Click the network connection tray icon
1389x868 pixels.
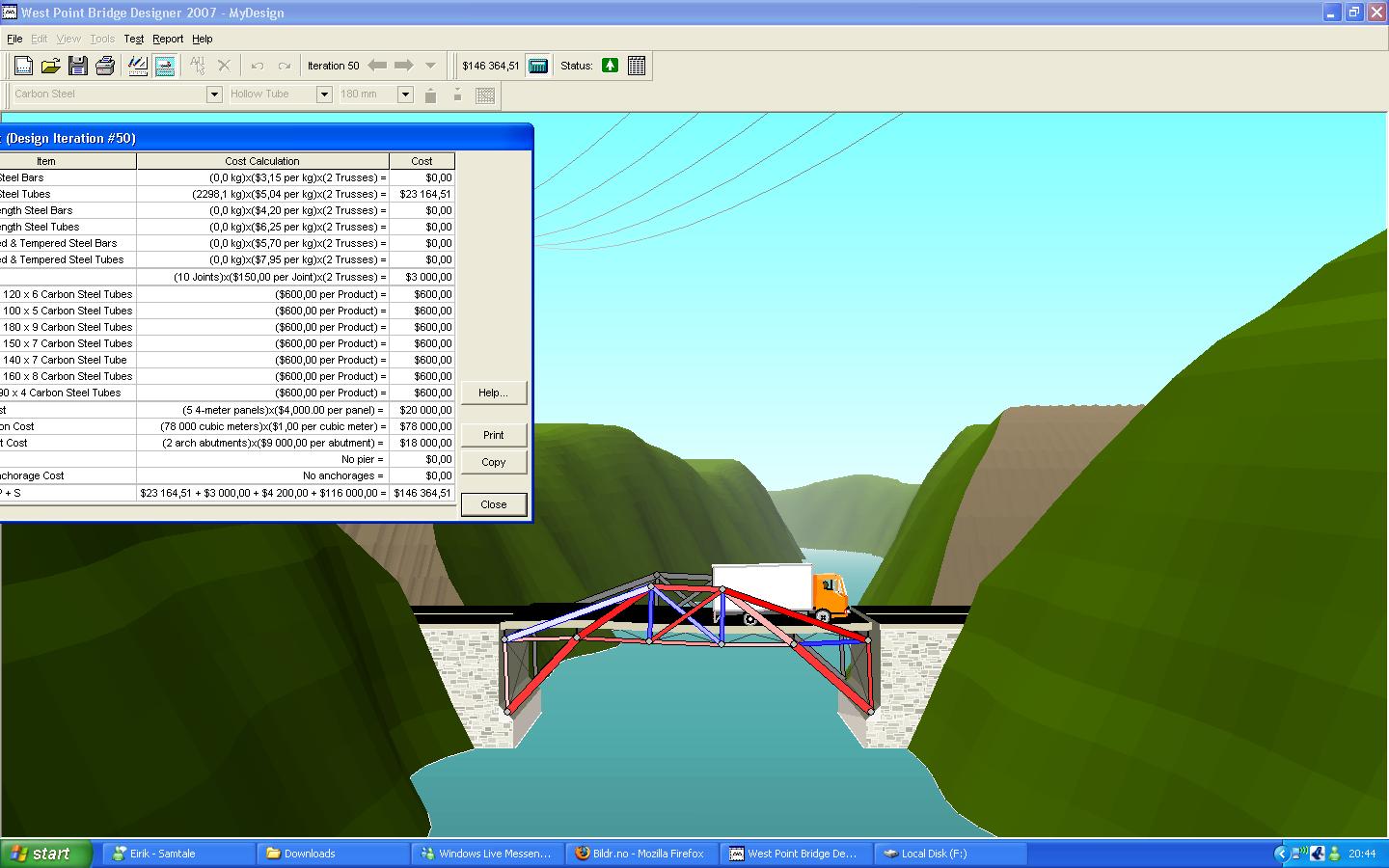coord(1300,854)
